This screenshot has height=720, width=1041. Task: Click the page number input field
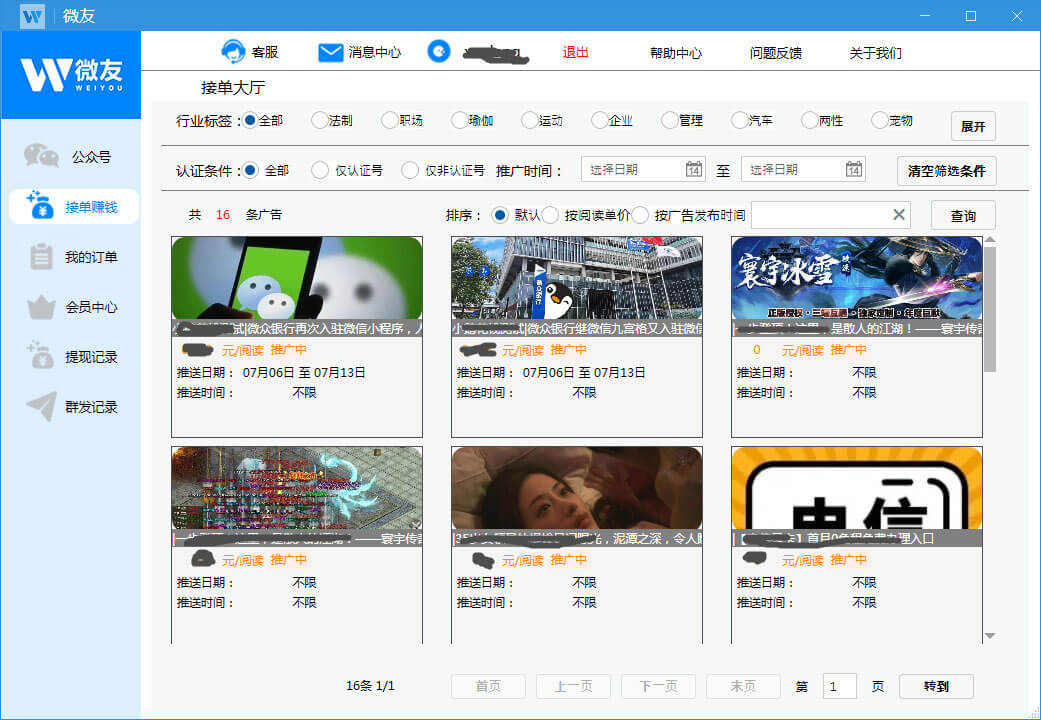(x=840, y=686)
